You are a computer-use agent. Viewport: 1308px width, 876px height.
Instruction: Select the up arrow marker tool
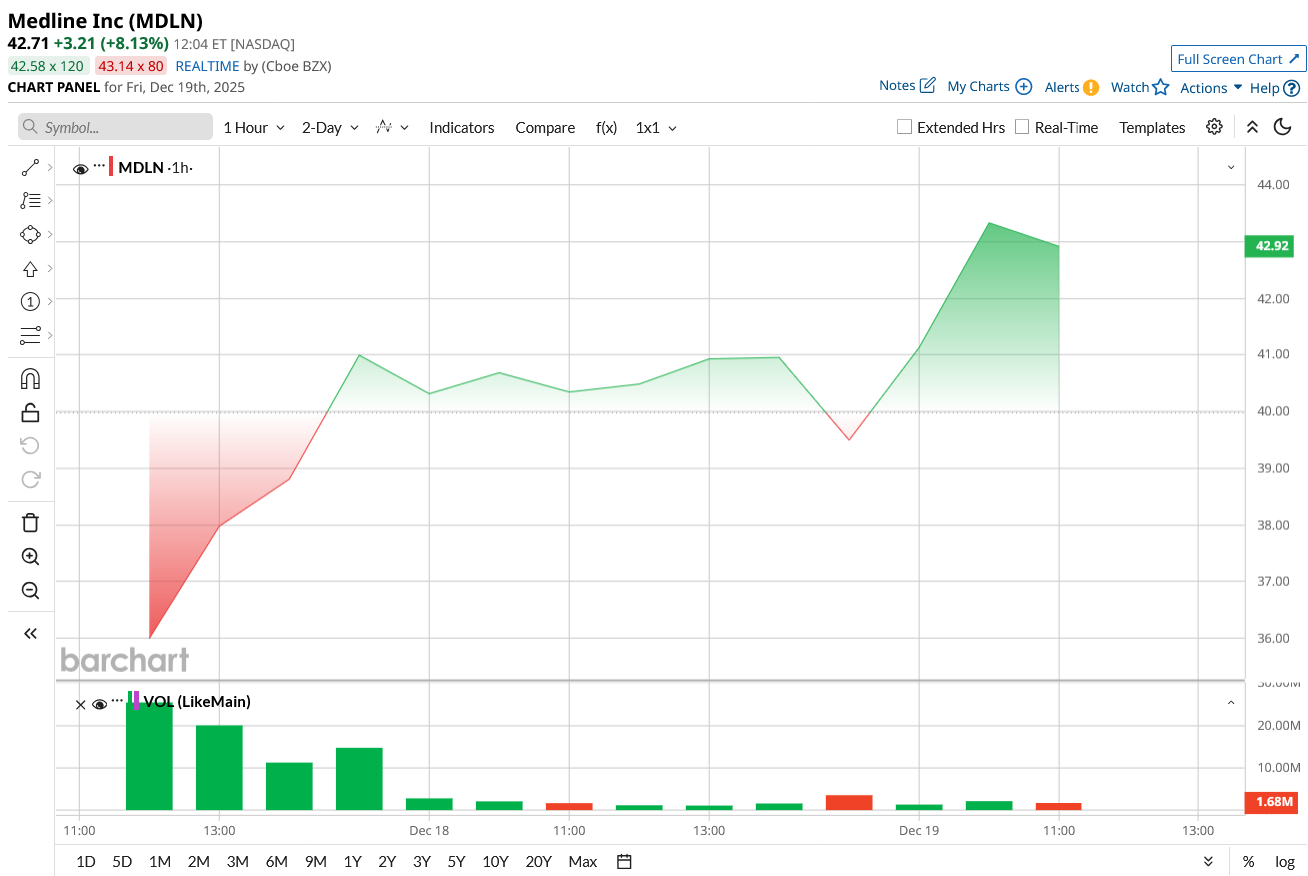click(x=30, y=269)
